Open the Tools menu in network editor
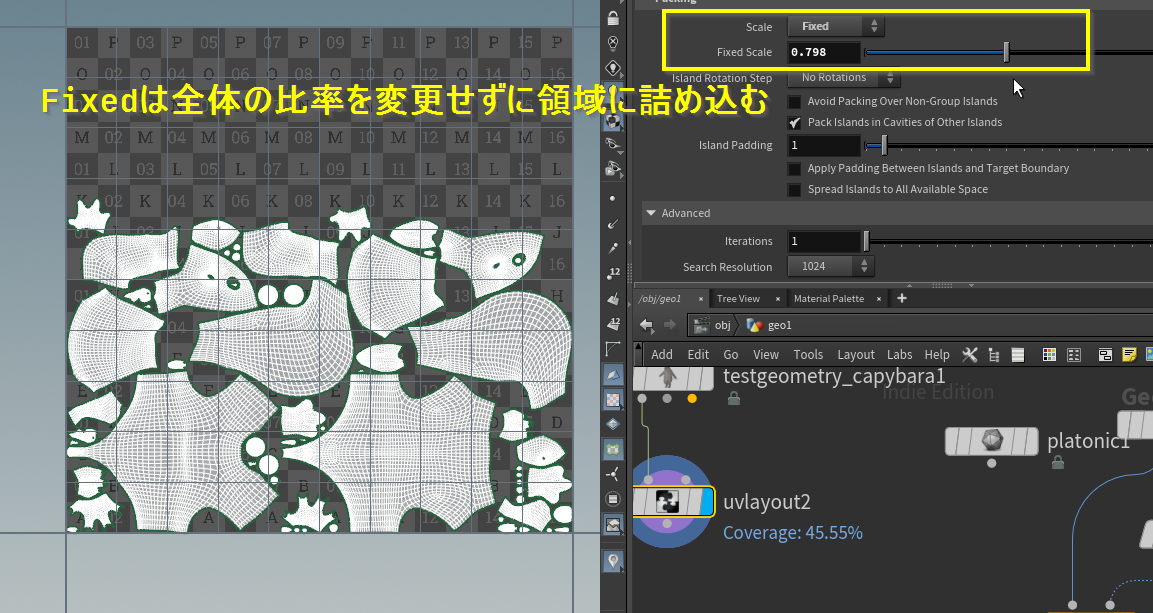The width and height of the screenshot is (1153, 613). coord(808,355)
